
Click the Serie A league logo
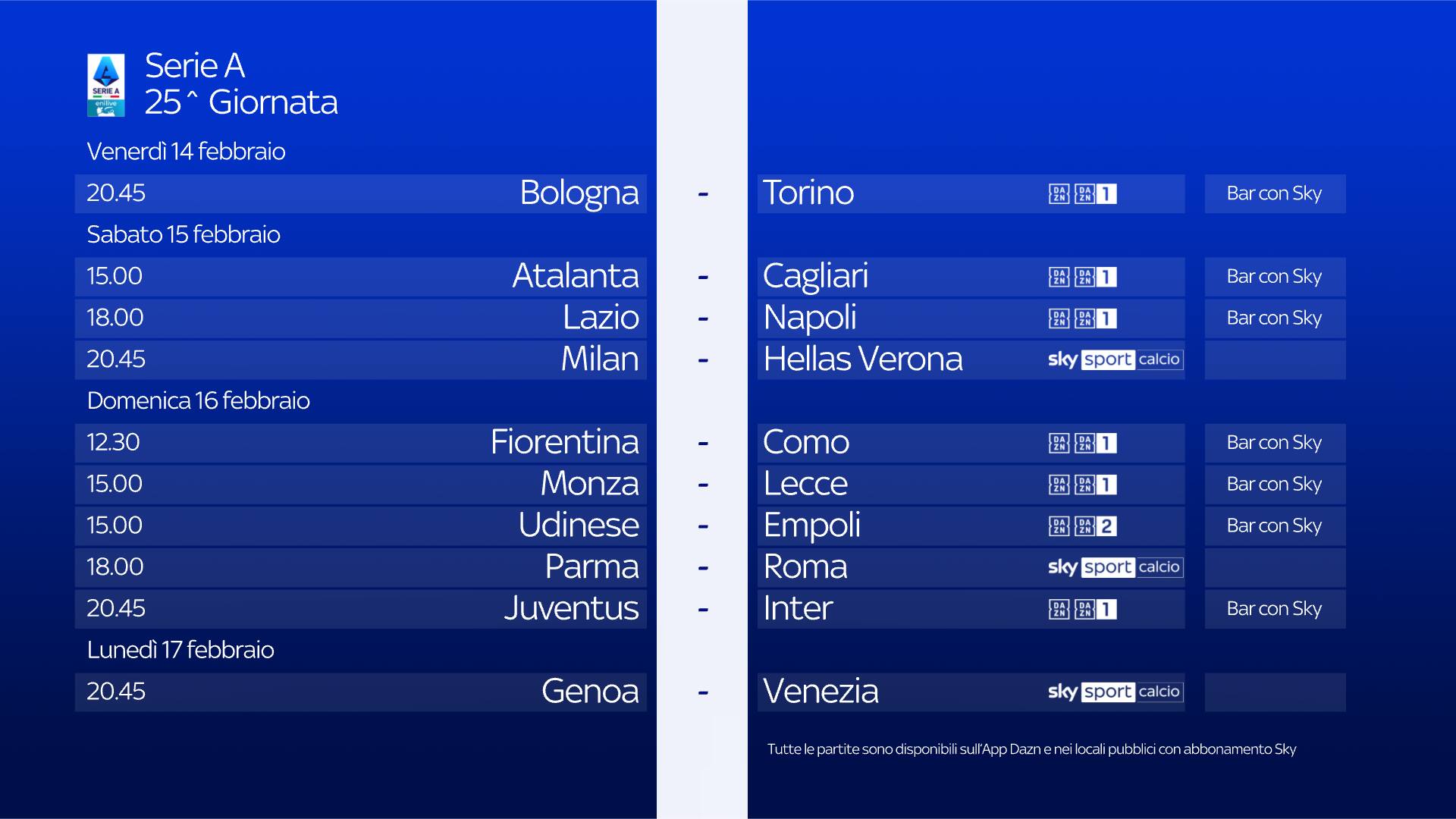click(106, 85)
